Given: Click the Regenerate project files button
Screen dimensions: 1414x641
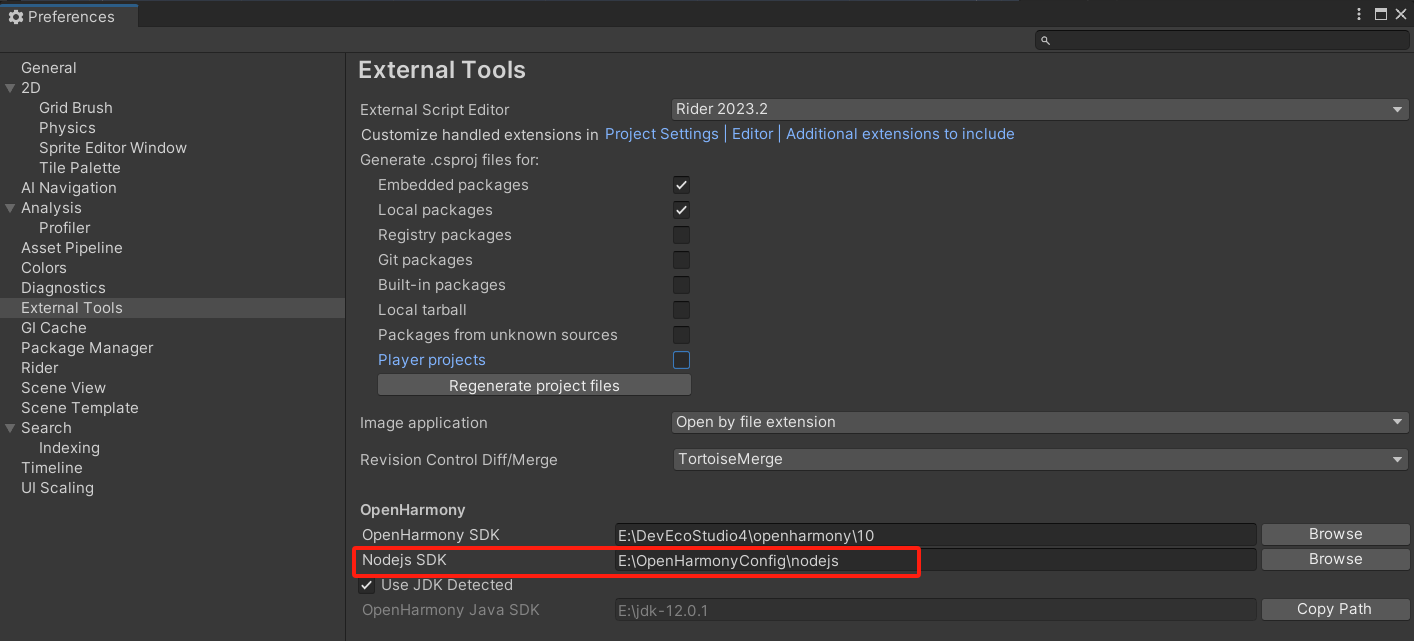Looking at the screenshot, I should [534, 386].
